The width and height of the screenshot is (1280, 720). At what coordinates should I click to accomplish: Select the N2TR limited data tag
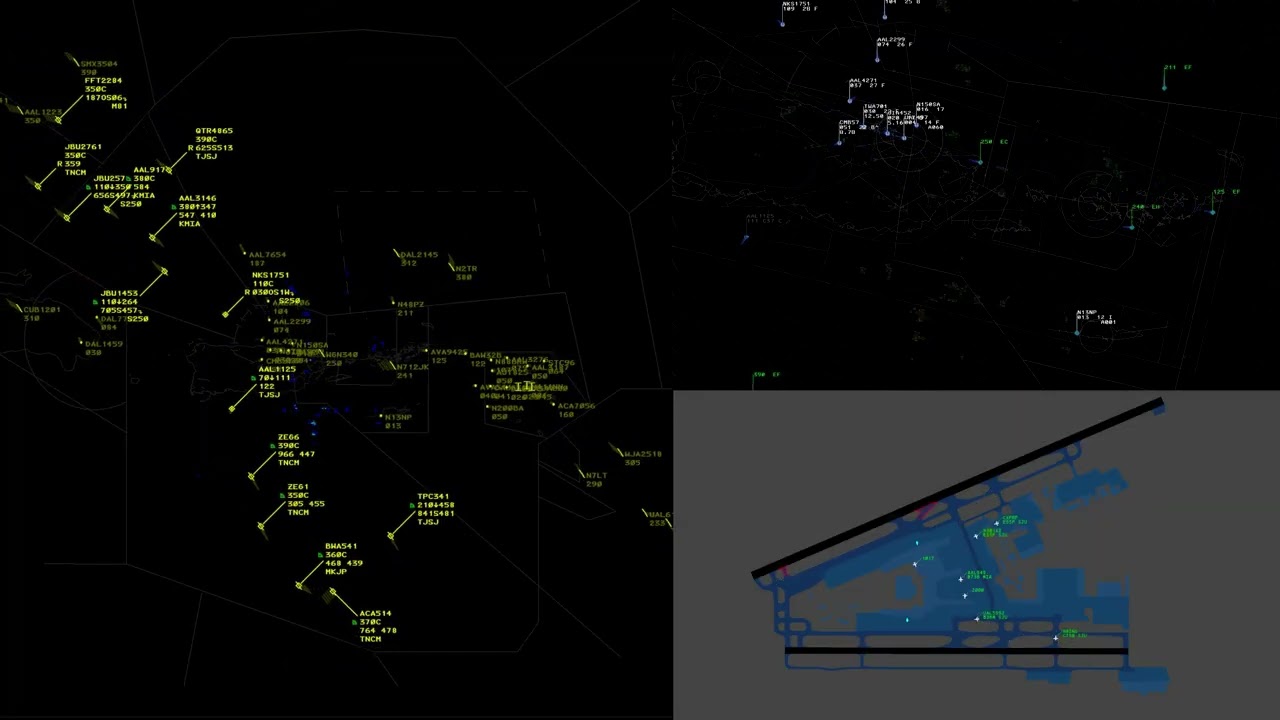point(466,273)
